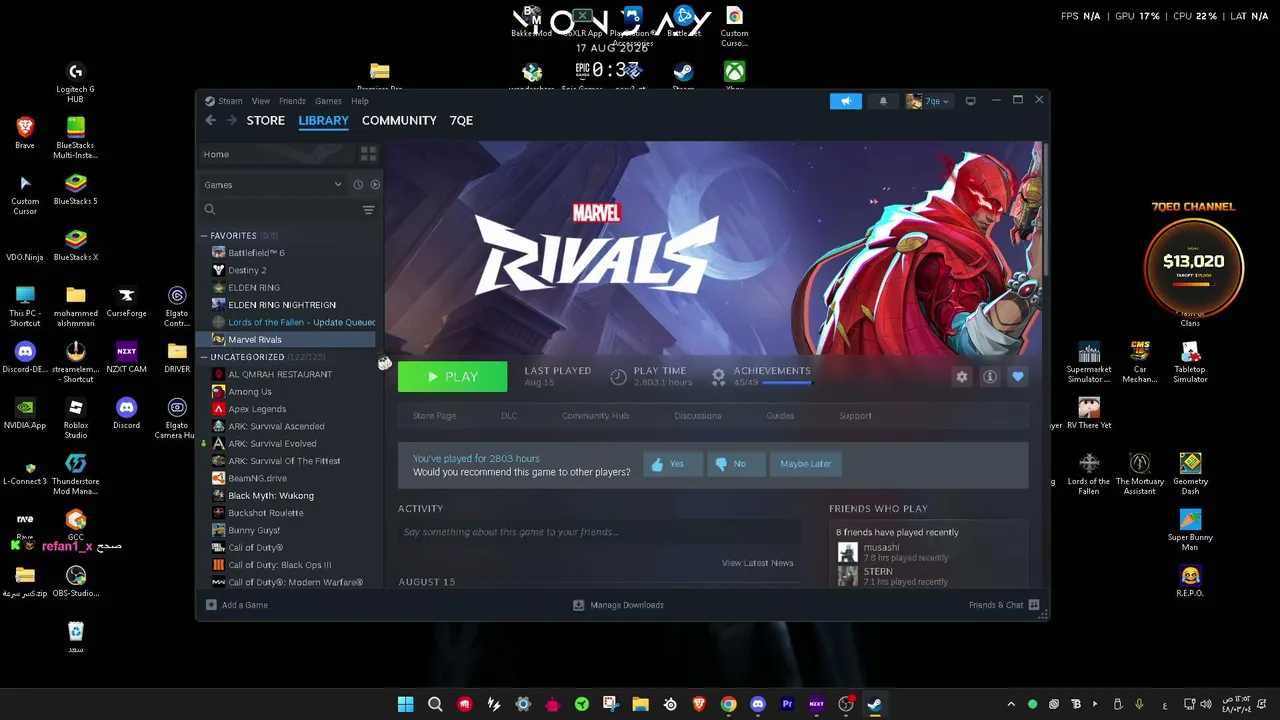Filter library to ready-to-play games
The image size is (1280, 720).
pyautogui.click(x=375, y=185)
